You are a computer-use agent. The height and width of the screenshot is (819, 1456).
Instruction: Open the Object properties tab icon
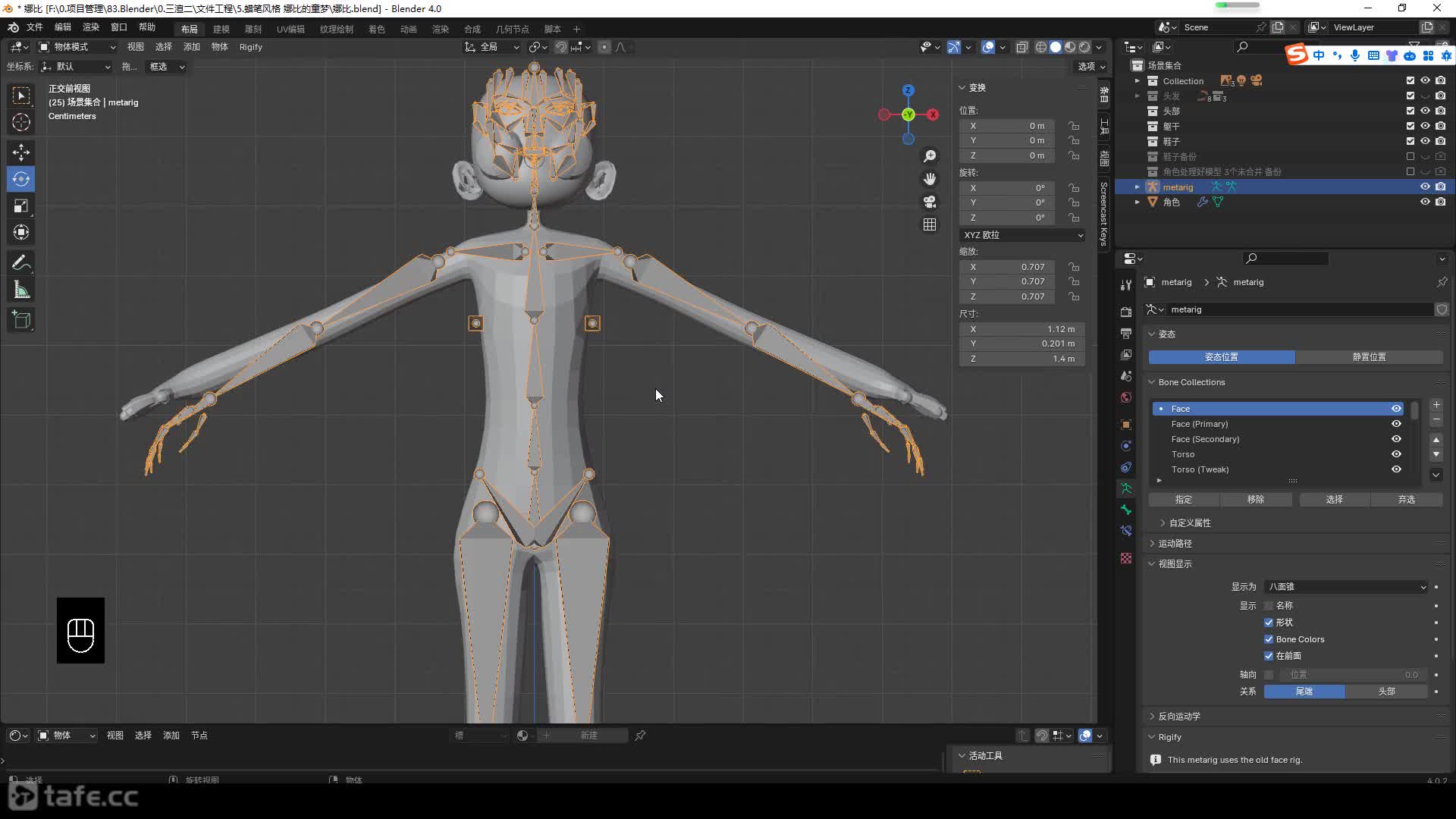(x=1126, y=425)
